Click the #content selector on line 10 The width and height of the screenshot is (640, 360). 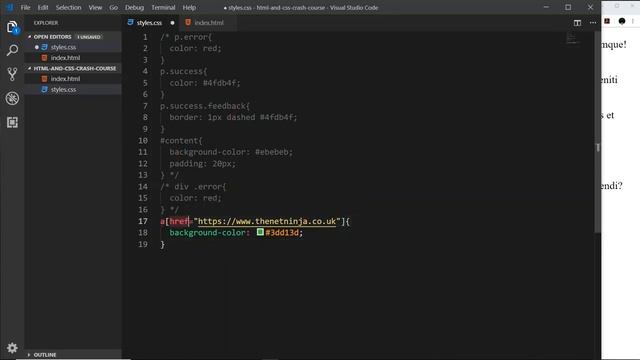click(x=179, y=140)
